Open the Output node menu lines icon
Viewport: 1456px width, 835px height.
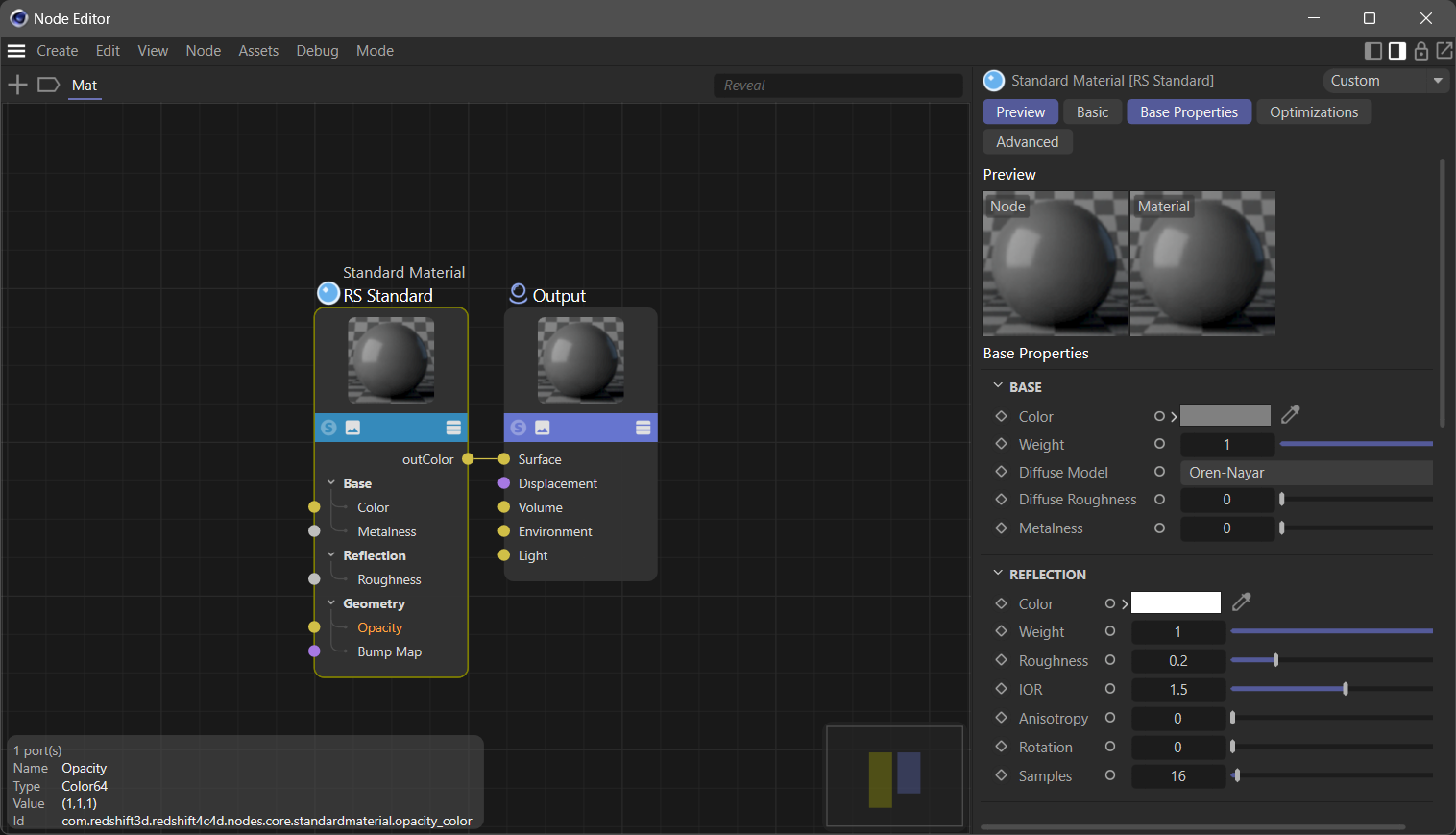point(643,428)
